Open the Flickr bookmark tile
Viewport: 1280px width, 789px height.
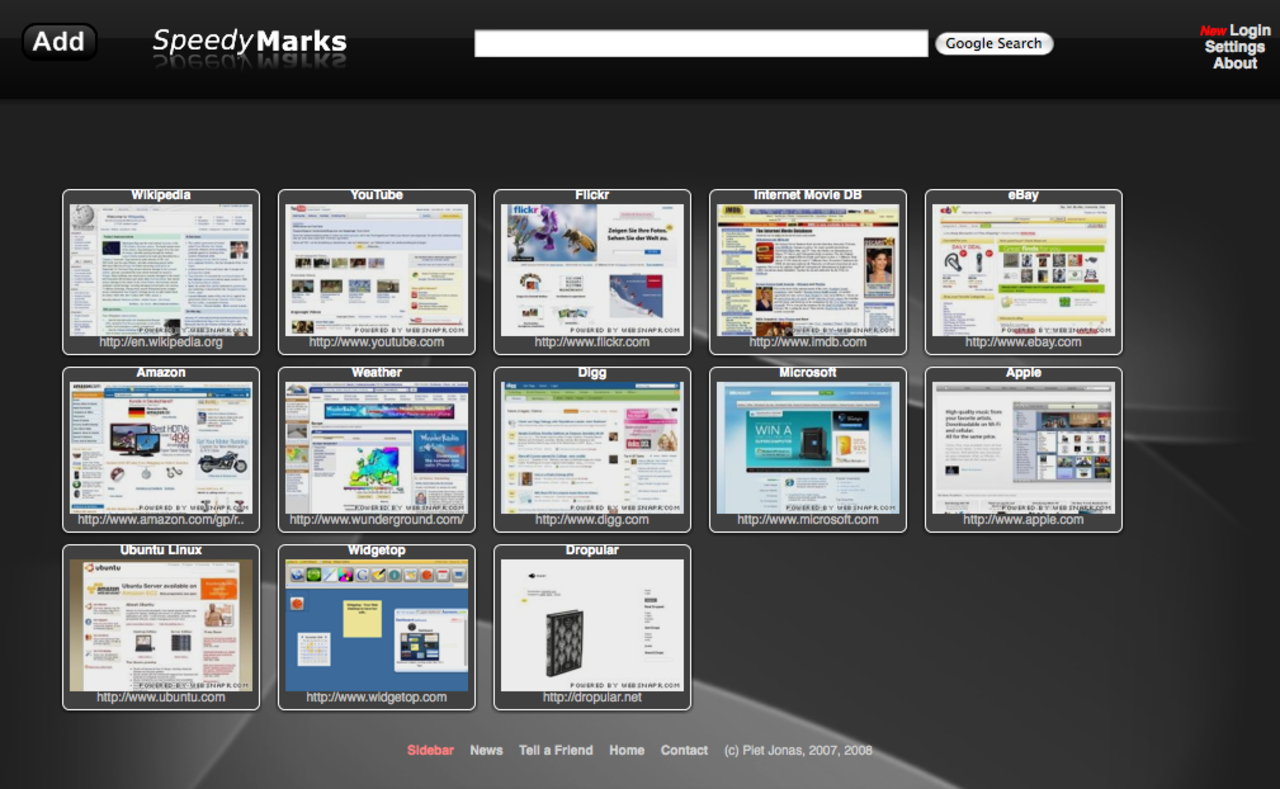(592, 270)
